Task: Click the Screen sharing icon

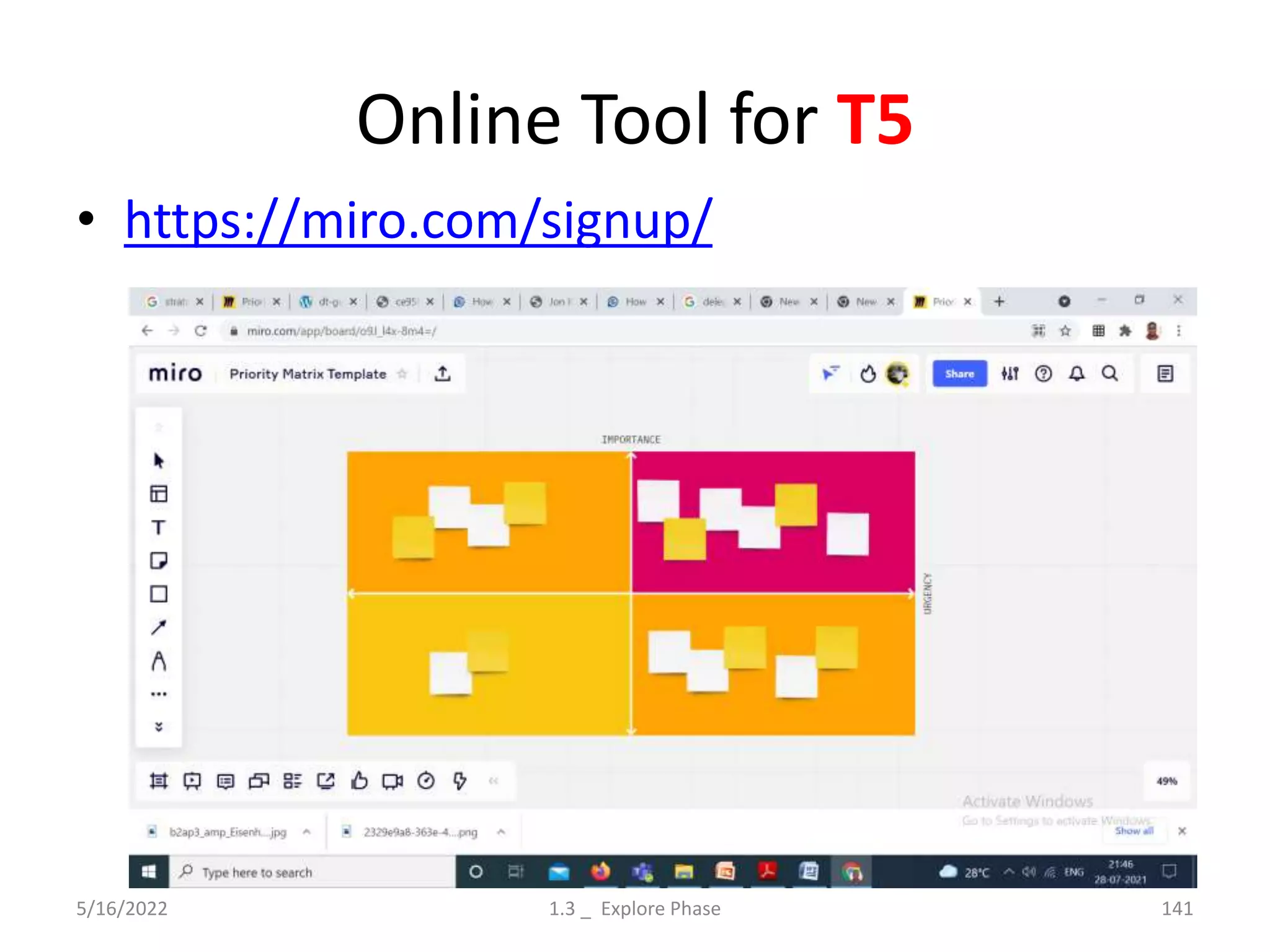Action: (x=326, y=781)
